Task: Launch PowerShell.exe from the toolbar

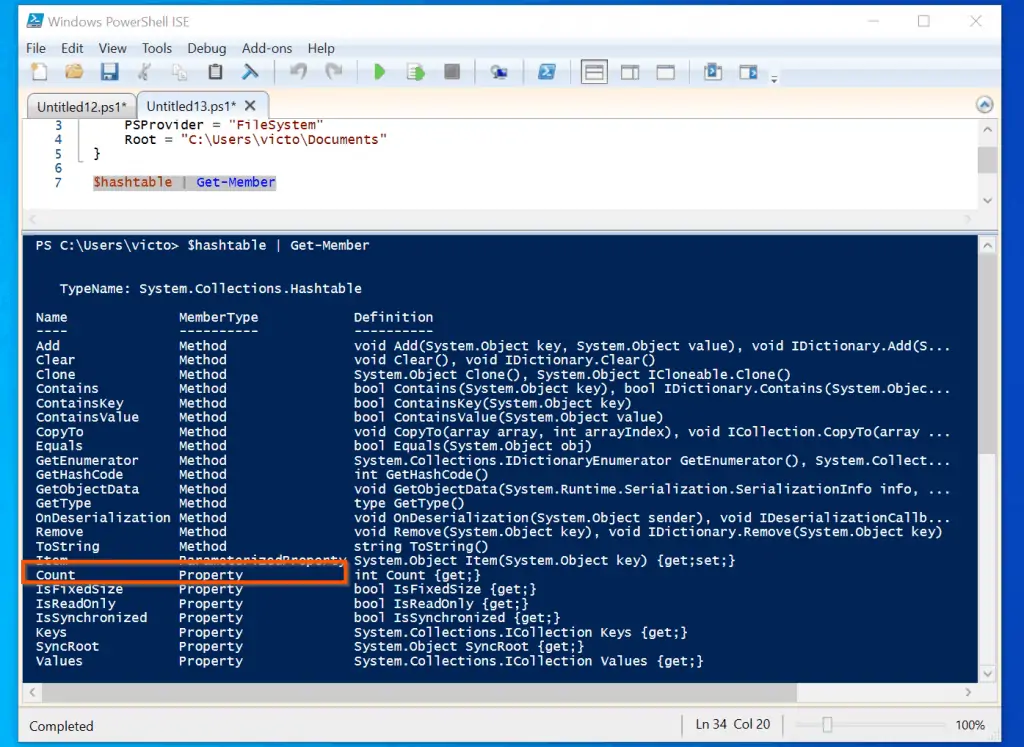Action: 547,71
